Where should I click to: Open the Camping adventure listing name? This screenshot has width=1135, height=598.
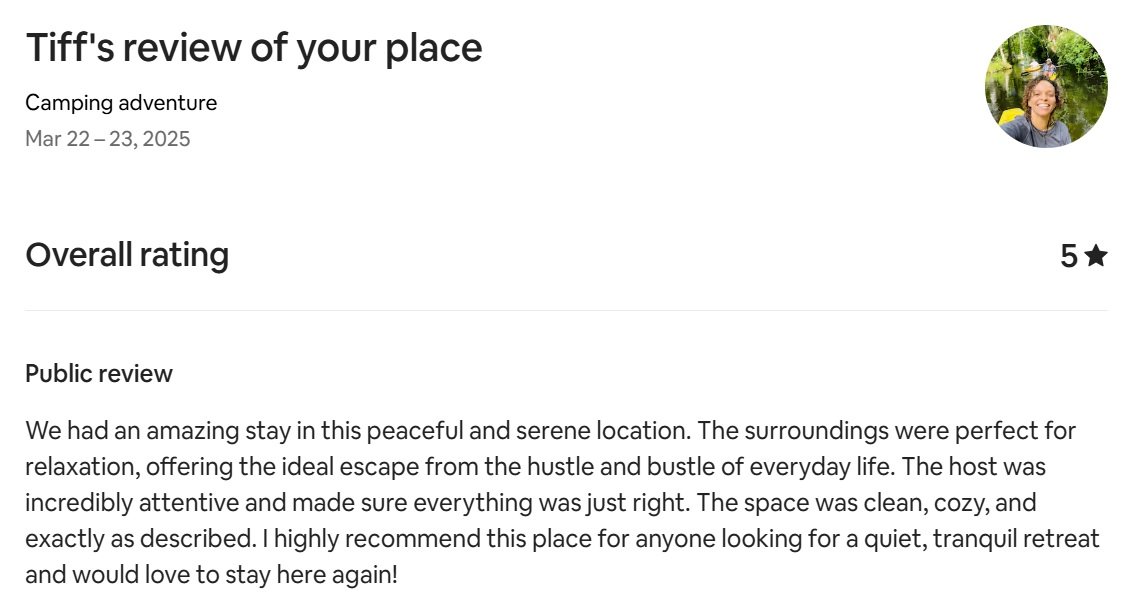[121, 103]
